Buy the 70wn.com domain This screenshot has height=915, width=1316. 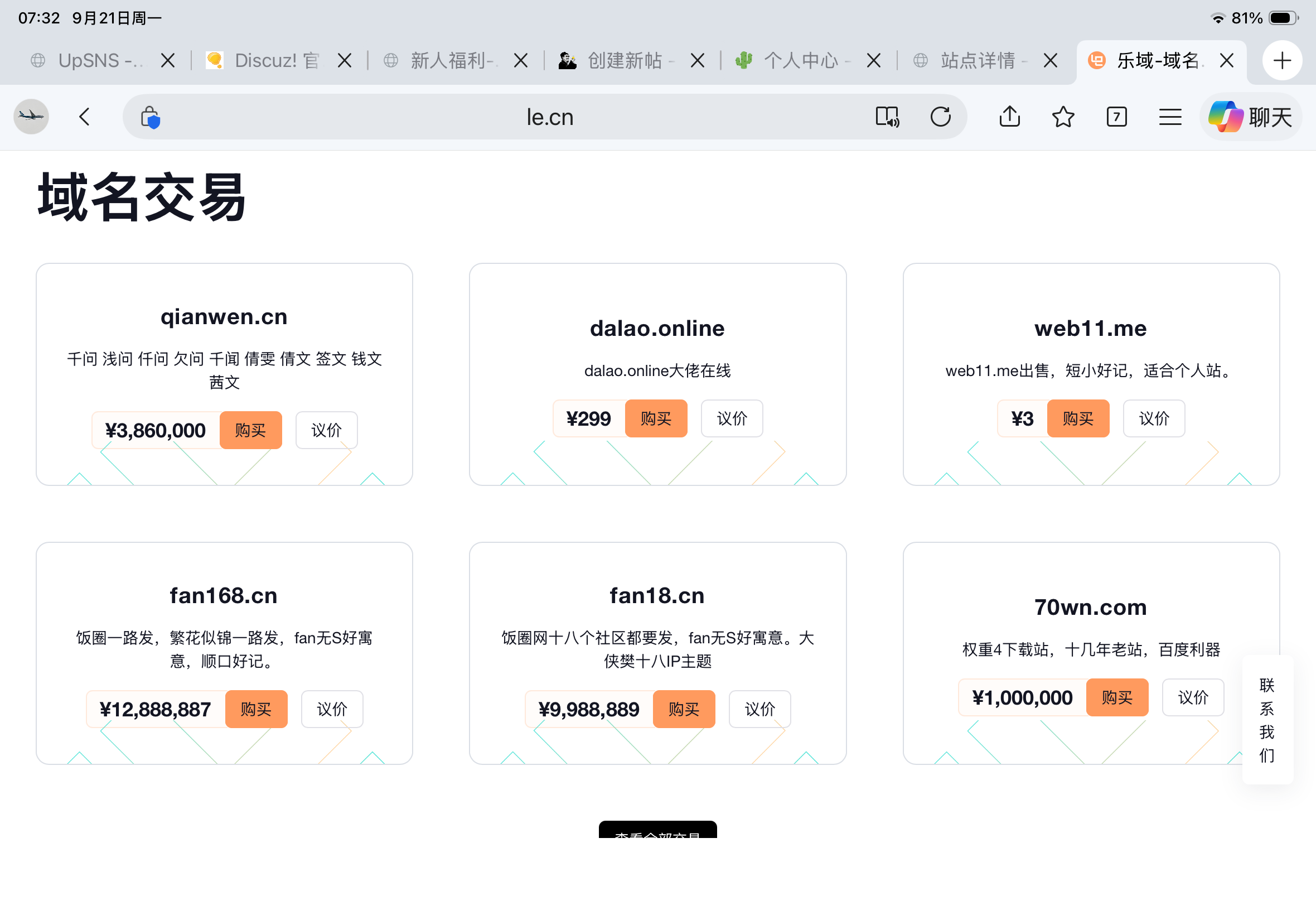coord(1117,697)
